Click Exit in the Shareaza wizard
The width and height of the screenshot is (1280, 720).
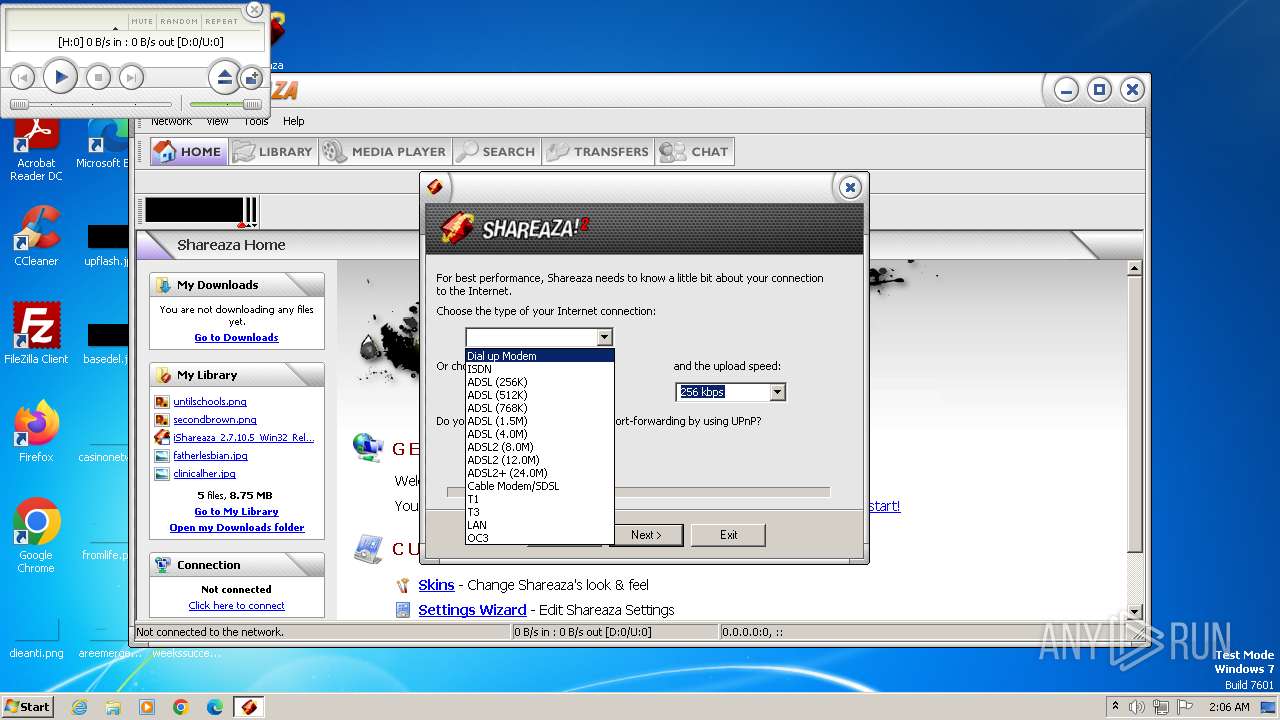pyautogui.click(x=728, y=535)
